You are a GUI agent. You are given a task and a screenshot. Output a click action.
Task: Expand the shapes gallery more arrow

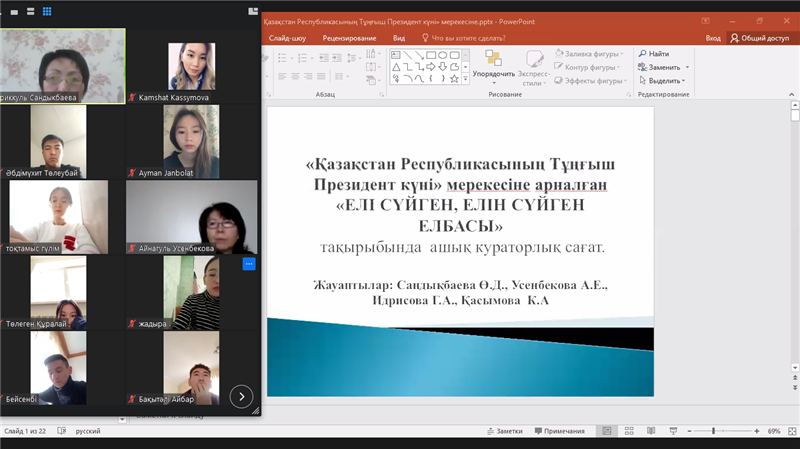coord(465,79)
